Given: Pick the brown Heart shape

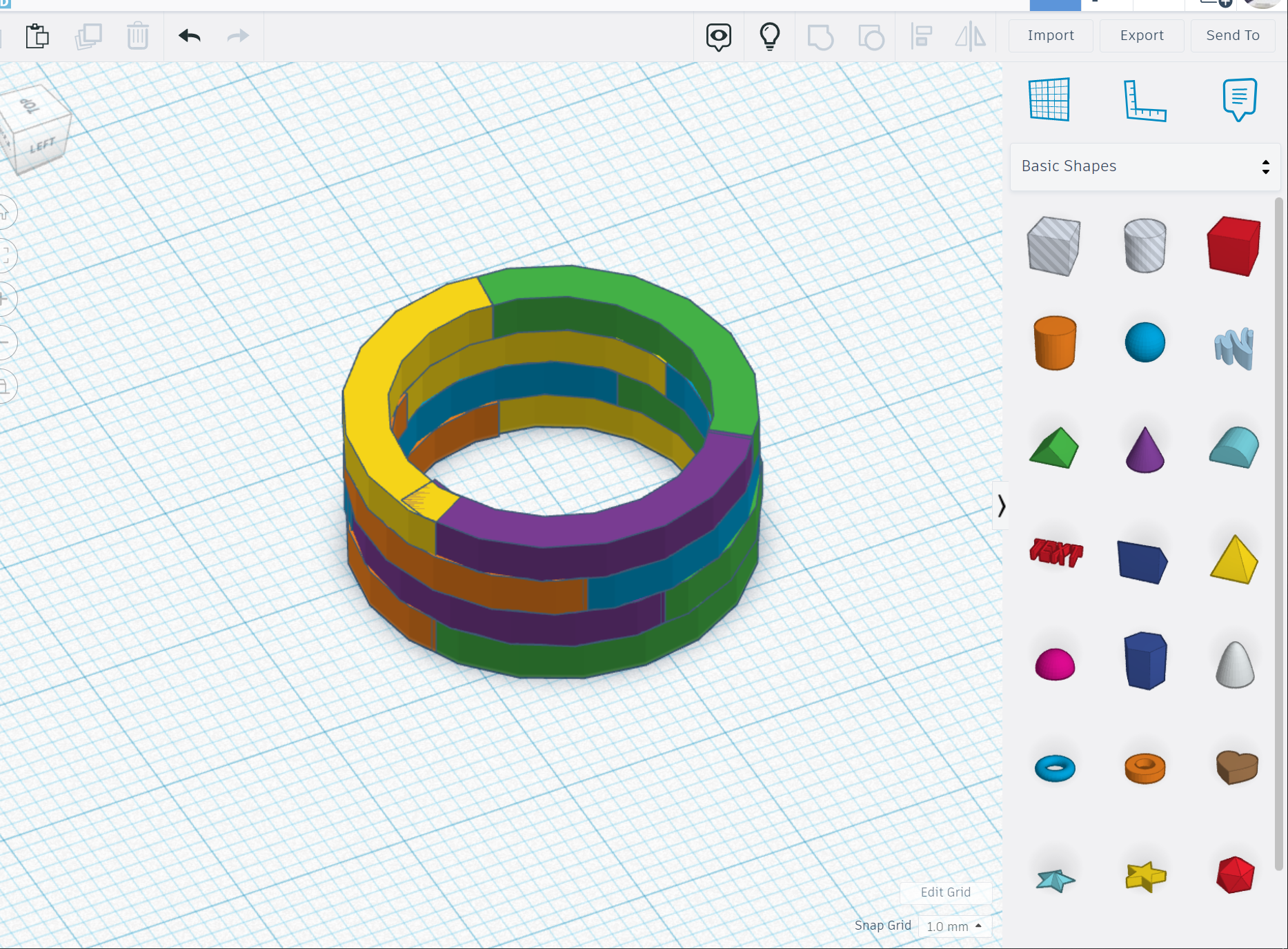Looking at the screenshot, I should 1237,767.
